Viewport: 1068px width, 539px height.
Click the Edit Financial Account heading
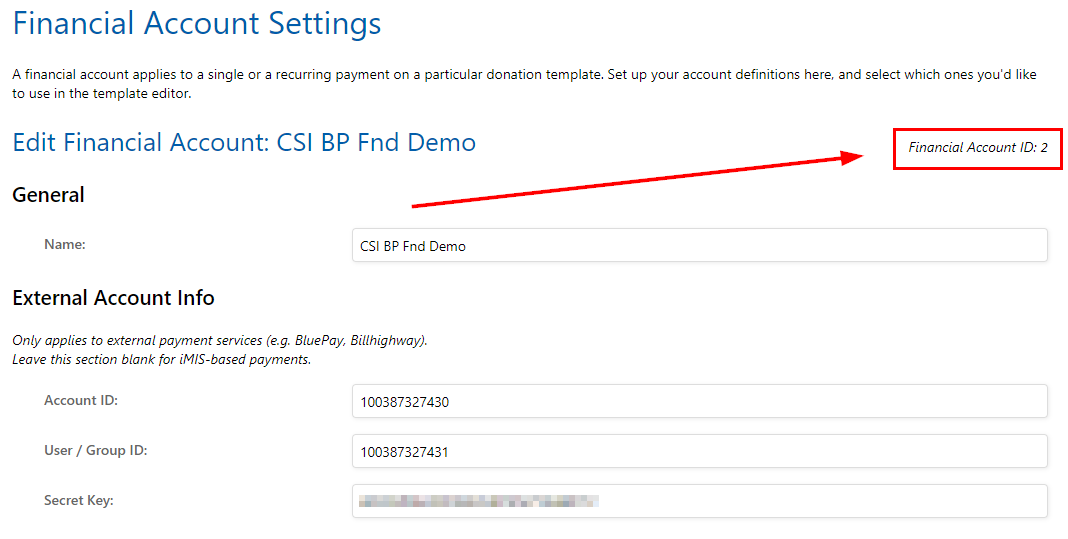tap(244, 143)
